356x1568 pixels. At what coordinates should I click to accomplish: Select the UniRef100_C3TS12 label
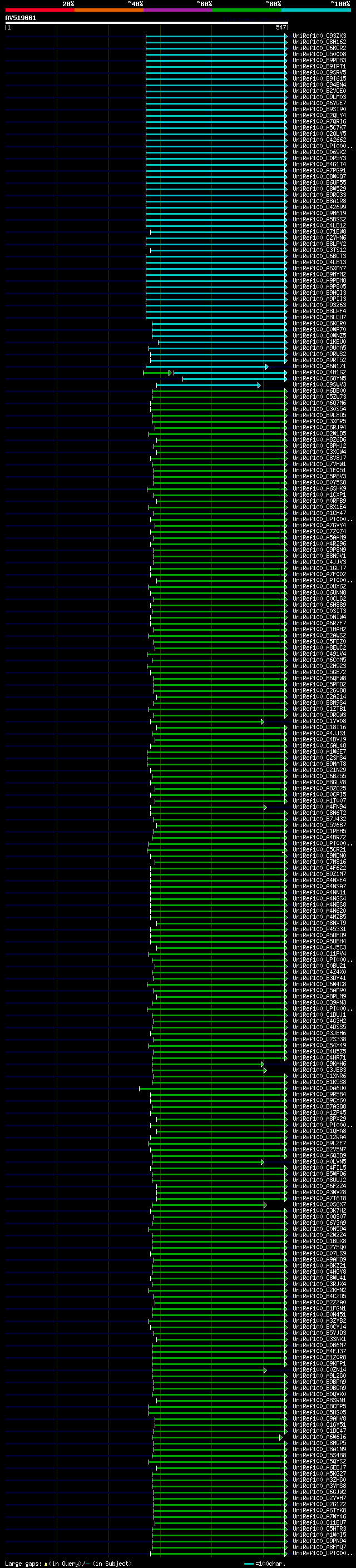[x=319, y=250]
